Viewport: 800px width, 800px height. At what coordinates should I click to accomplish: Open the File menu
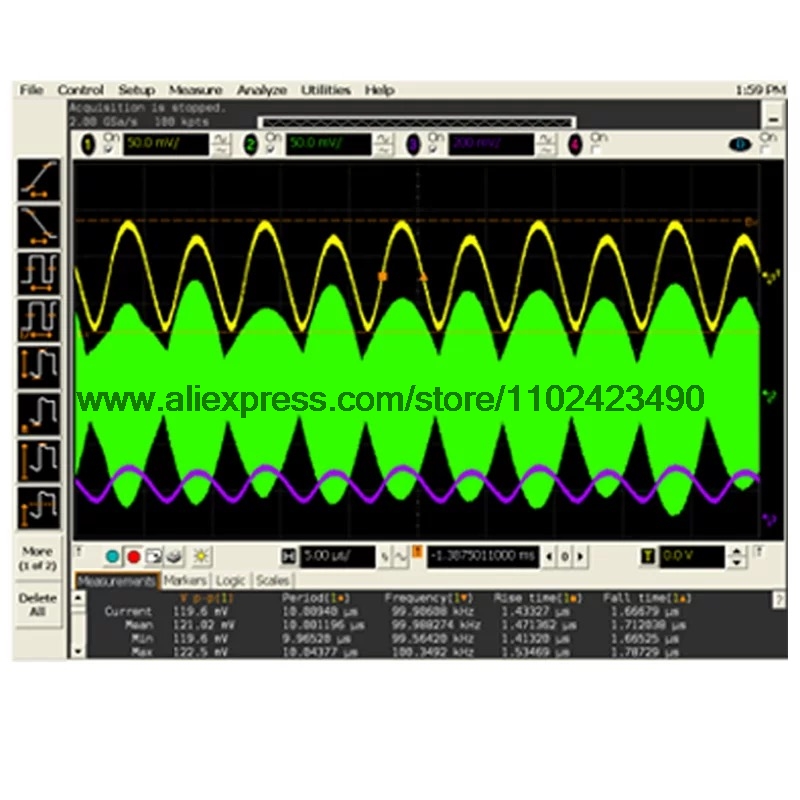31,90
